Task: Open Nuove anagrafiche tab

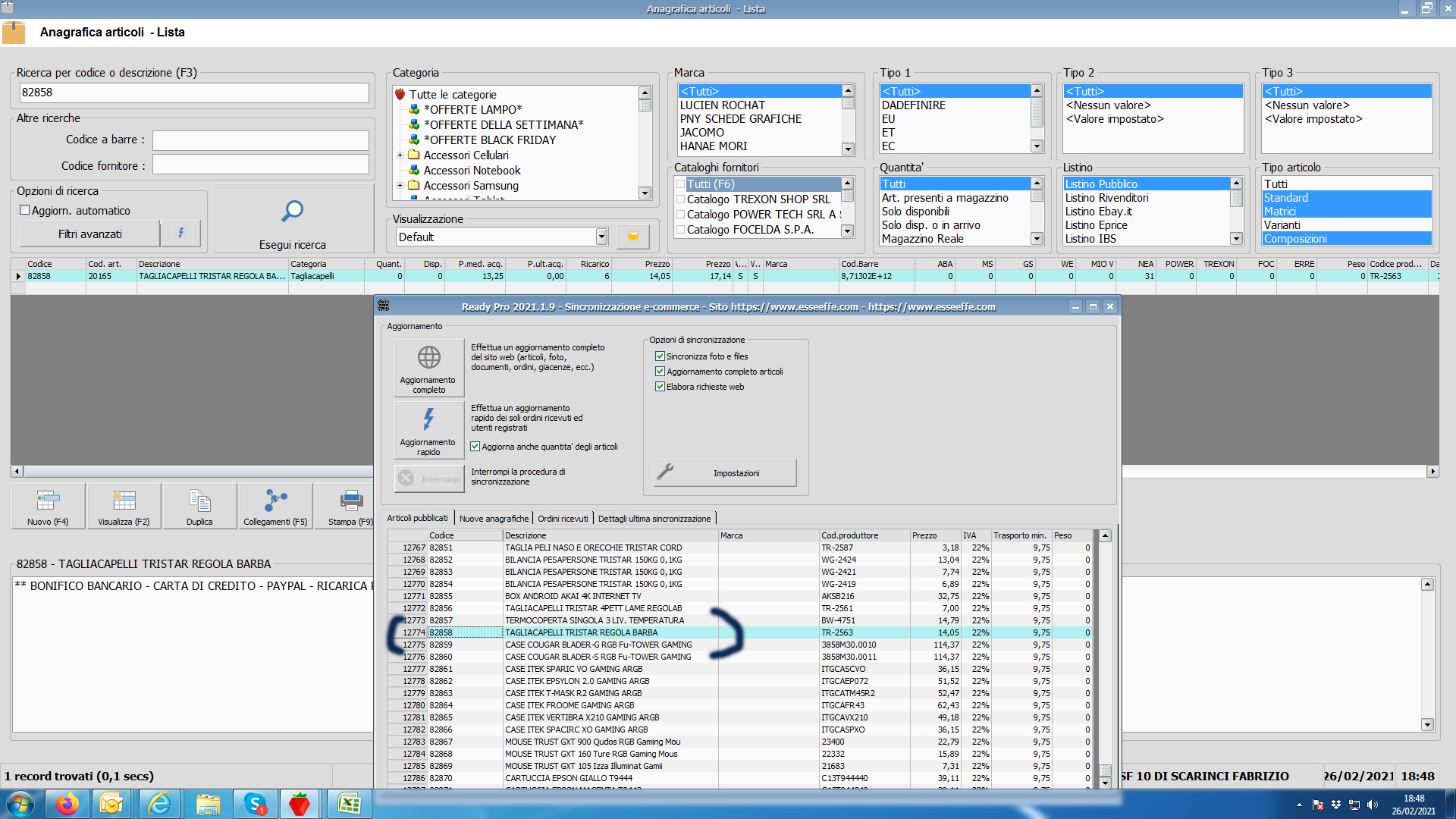Action: [x=494, y=519]
